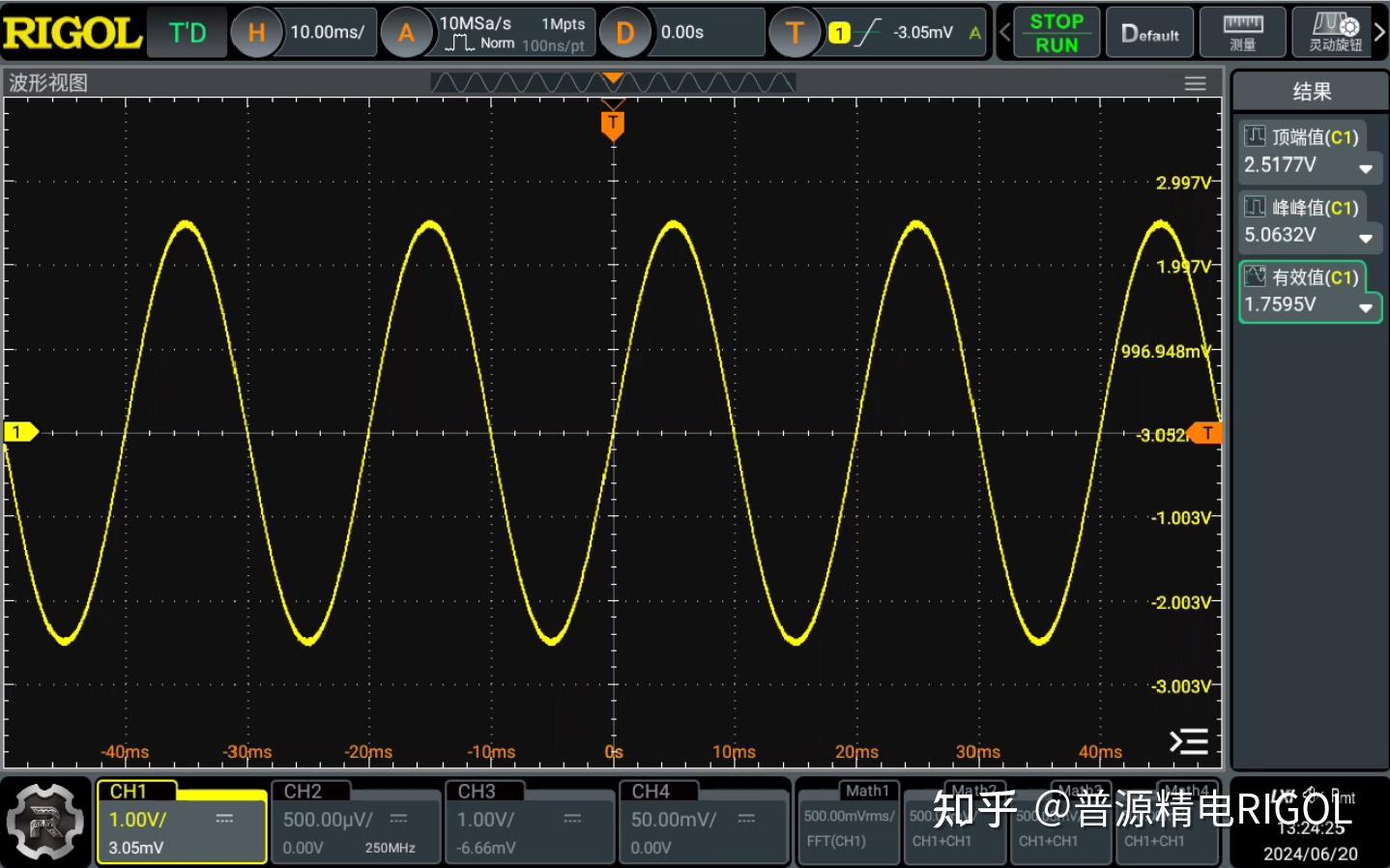
Task: Open the waveform view hamburger menu icon
Action: click(1196, 83)
